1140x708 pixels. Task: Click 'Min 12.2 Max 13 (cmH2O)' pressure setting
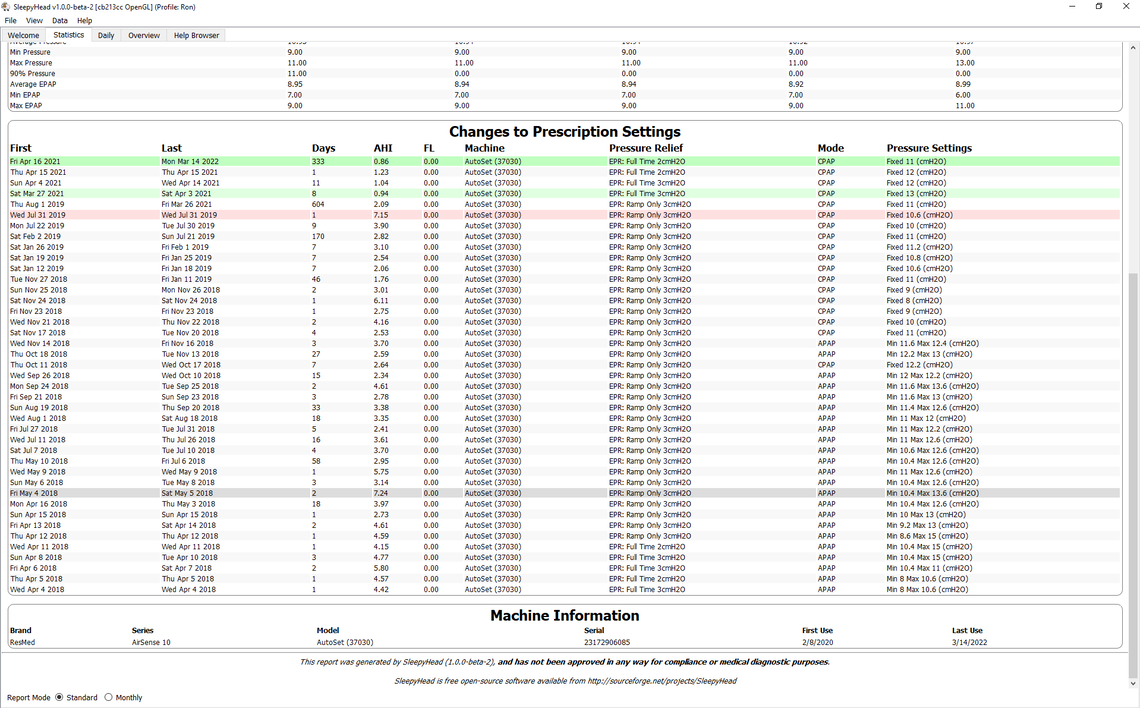[929, 354]
